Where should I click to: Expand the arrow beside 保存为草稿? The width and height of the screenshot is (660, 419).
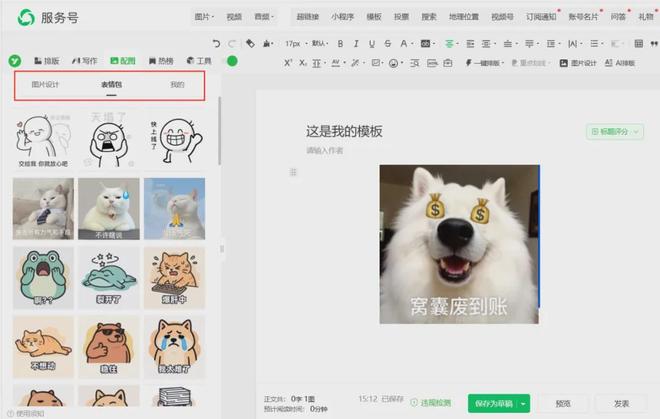pyautogui.click(x=523, y=403)
